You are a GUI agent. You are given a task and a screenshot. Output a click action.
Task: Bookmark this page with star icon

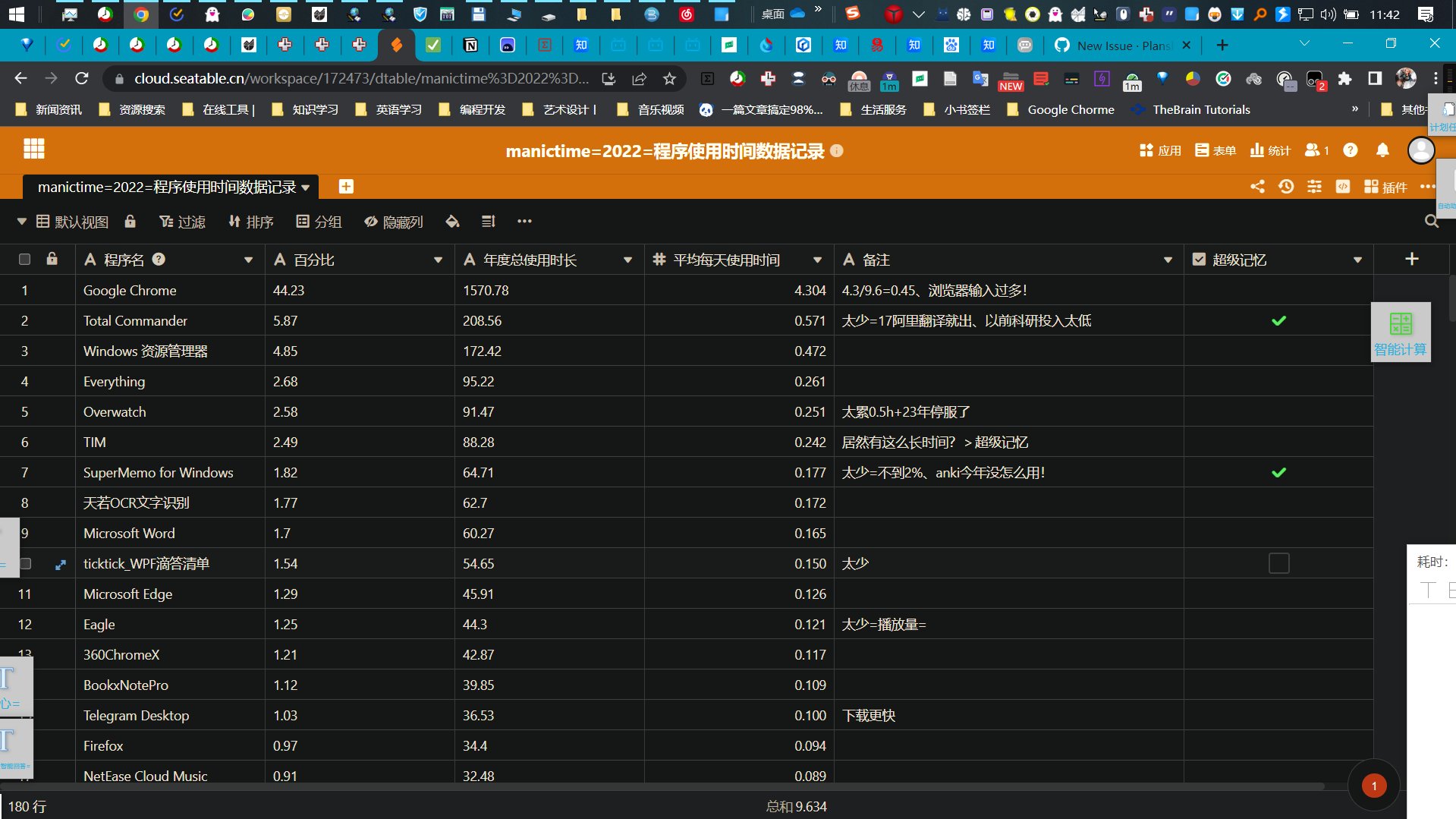click(669, 78)
